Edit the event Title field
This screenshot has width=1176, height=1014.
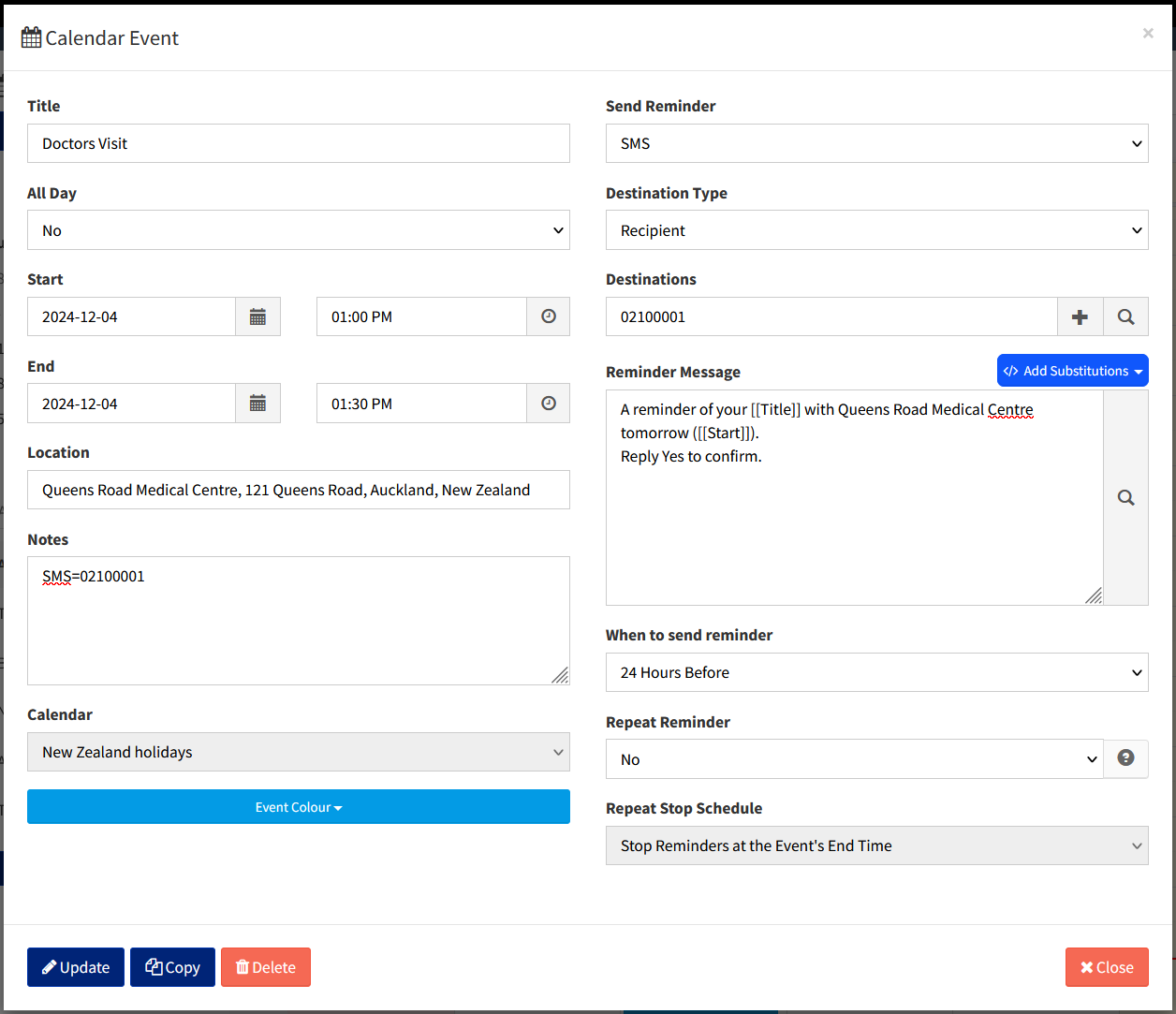(298, 142)
